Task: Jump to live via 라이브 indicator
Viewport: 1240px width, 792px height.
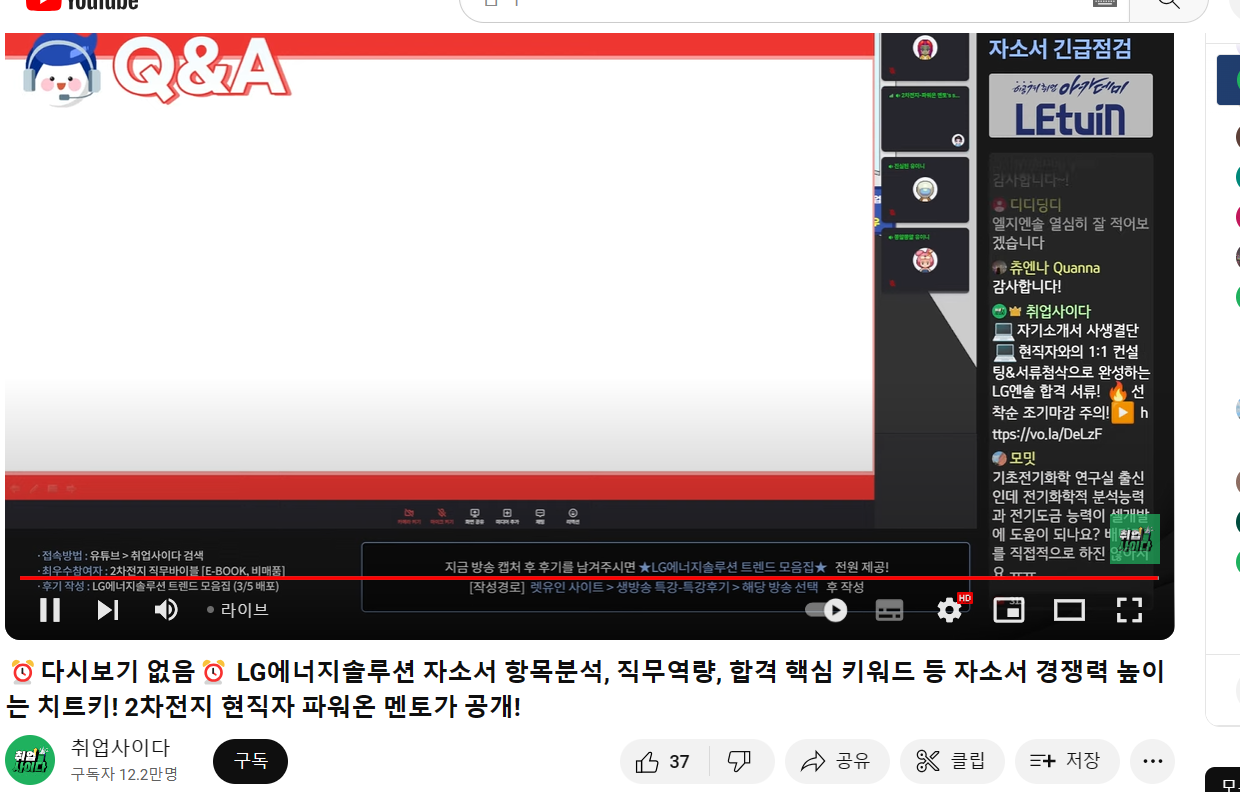Action: [x=238, y=610]
